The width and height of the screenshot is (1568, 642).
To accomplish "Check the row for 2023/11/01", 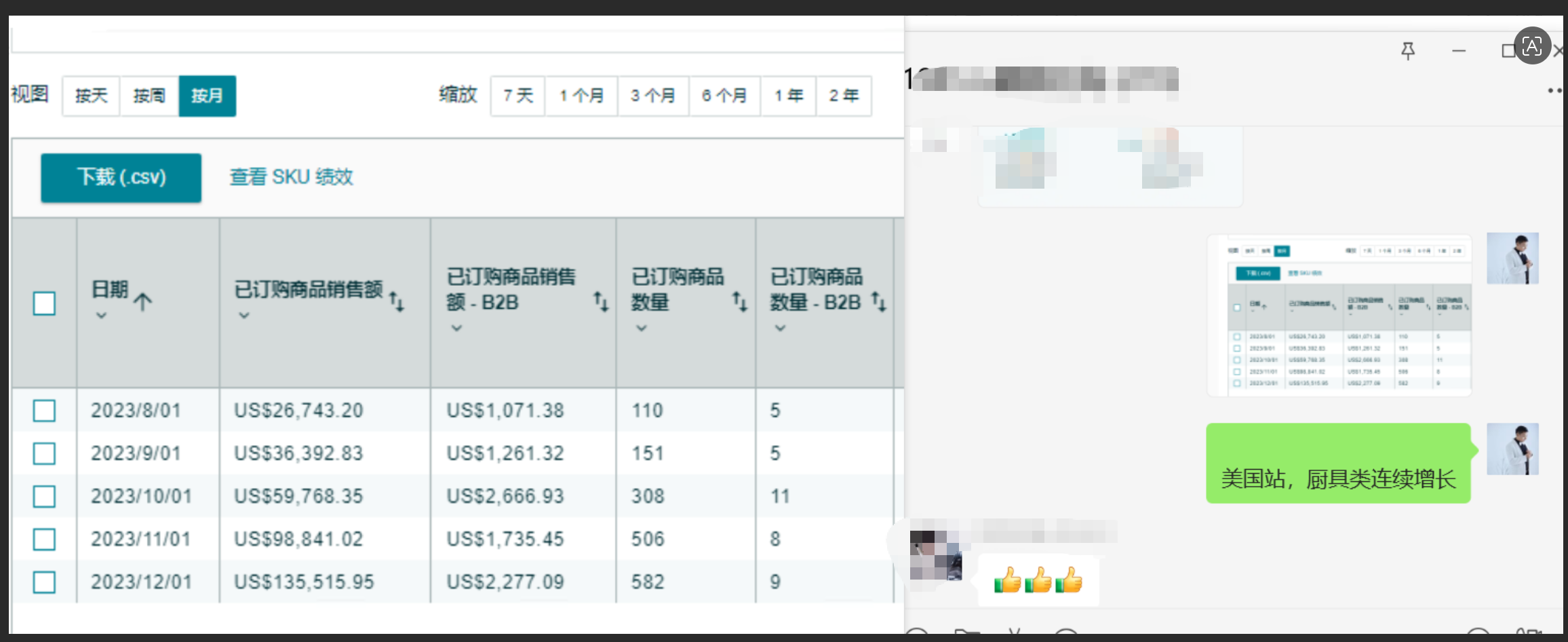I will pos(44,540).
